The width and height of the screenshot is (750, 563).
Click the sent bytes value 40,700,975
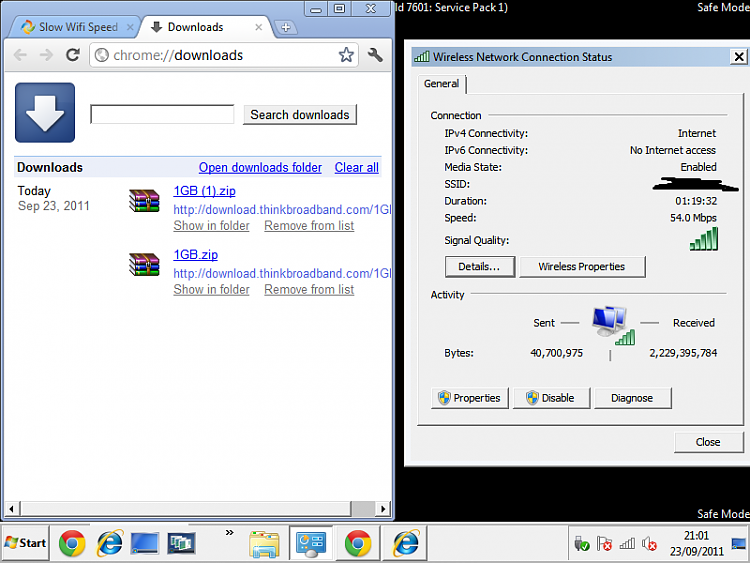click(557, 353)
